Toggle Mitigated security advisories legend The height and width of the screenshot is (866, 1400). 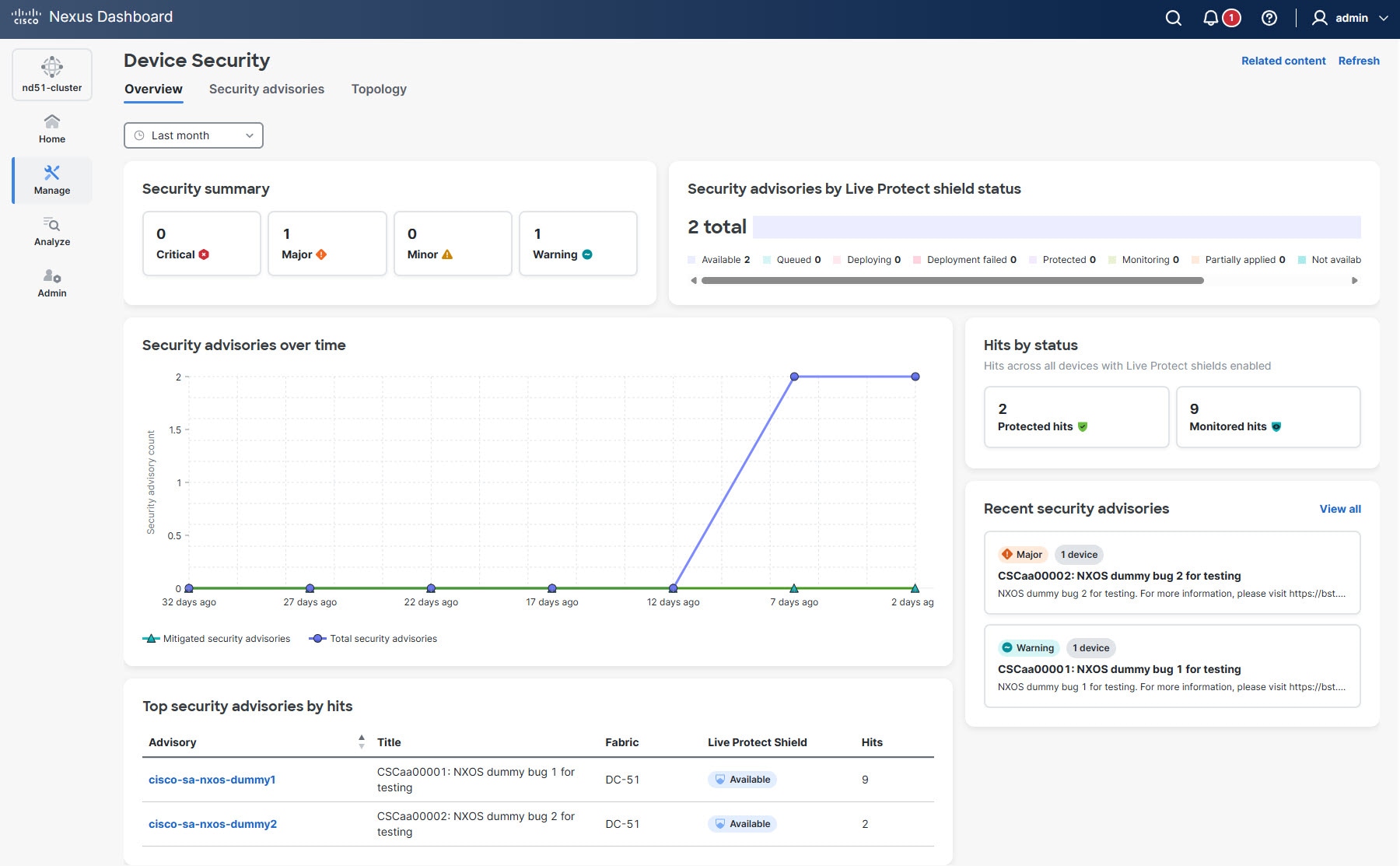tap(216, 639)
